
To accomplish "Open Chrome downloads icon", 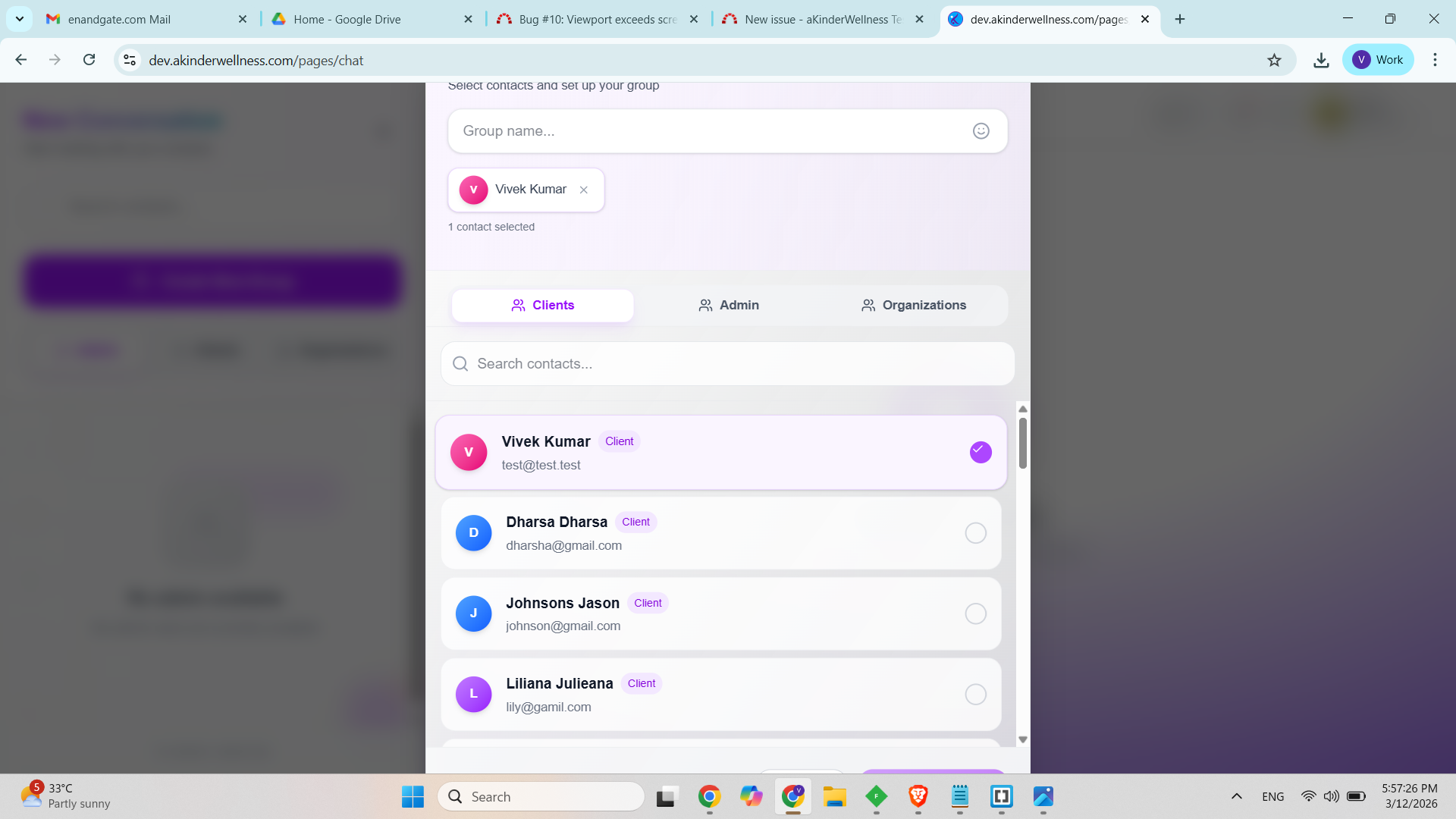I will pos(1321,61).
